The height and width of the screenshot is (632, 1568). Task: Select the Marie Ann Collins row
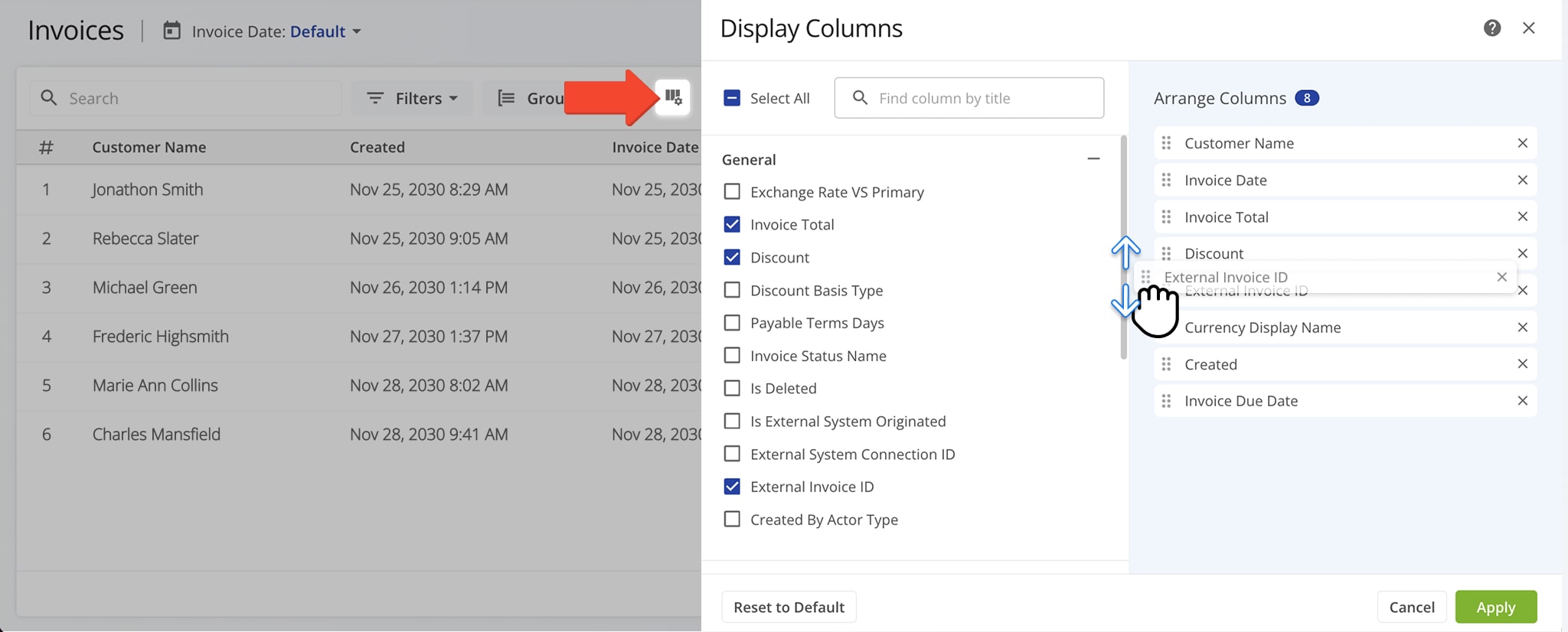[x=358, y=386]
